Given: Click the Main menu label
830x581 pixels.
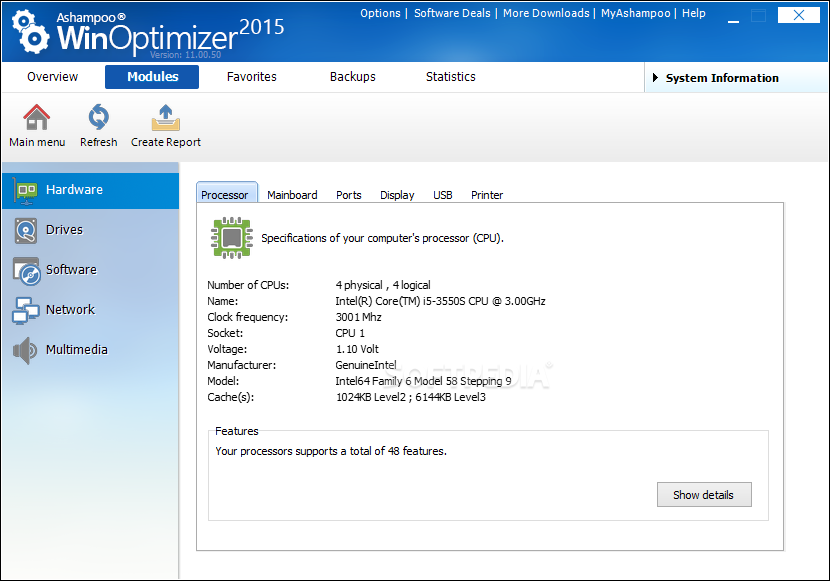Looking at the screenshot, I should coord(37,142).
